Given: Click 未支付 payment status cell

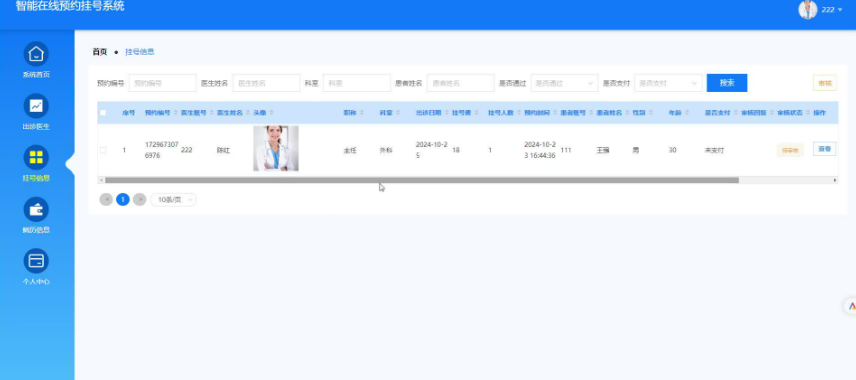Looking at the screenshot, I should (714, 150).
